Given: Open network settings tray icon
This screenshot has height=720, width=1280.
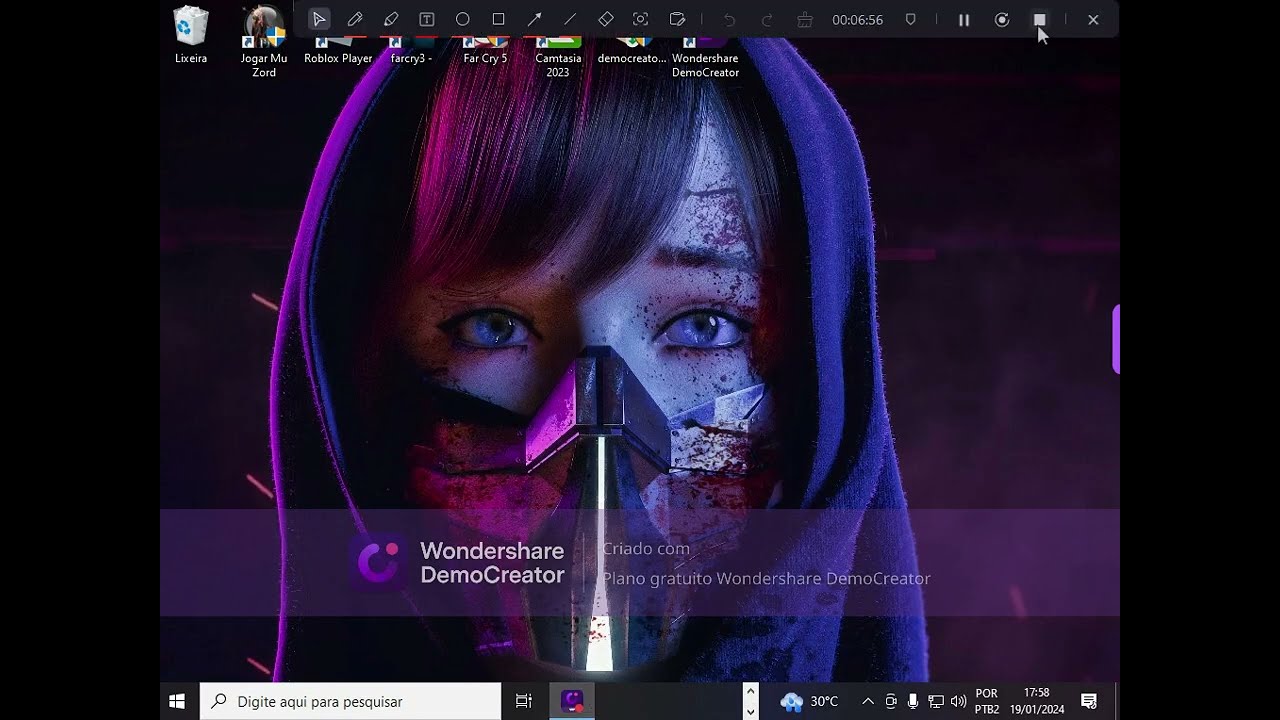Looking at the screenshot, I should tap(936, 701).
